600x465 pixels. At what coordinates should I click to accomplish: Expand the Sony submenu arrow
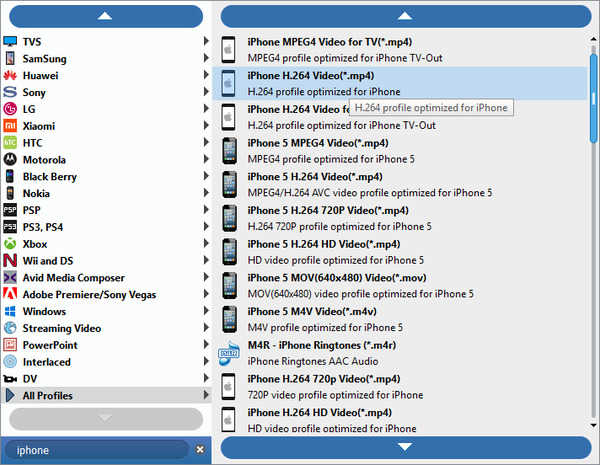206,91
